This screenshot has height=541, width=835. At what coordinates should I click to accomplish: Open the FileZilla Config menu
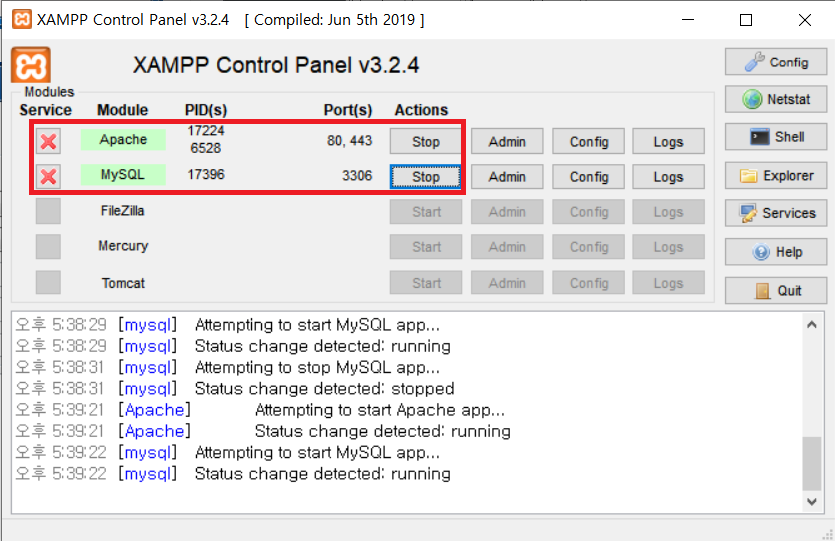coord(588,212)
